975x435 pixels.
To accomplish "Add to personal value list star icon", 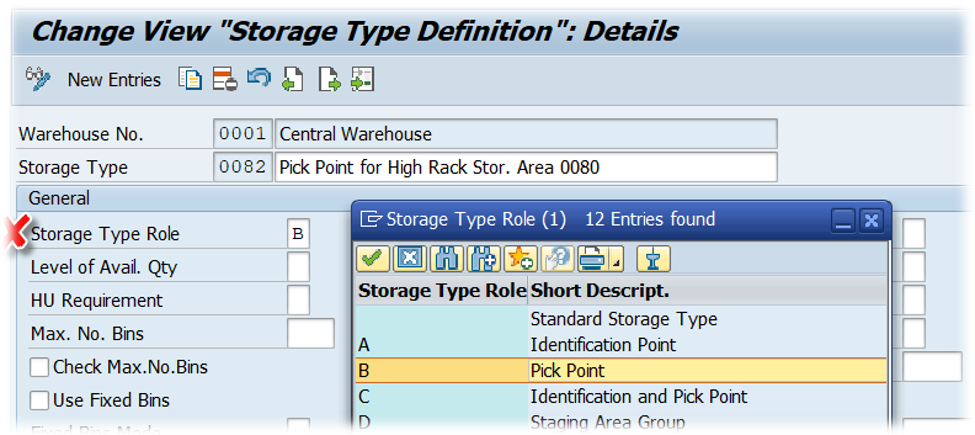I will [x=520, y=260].
